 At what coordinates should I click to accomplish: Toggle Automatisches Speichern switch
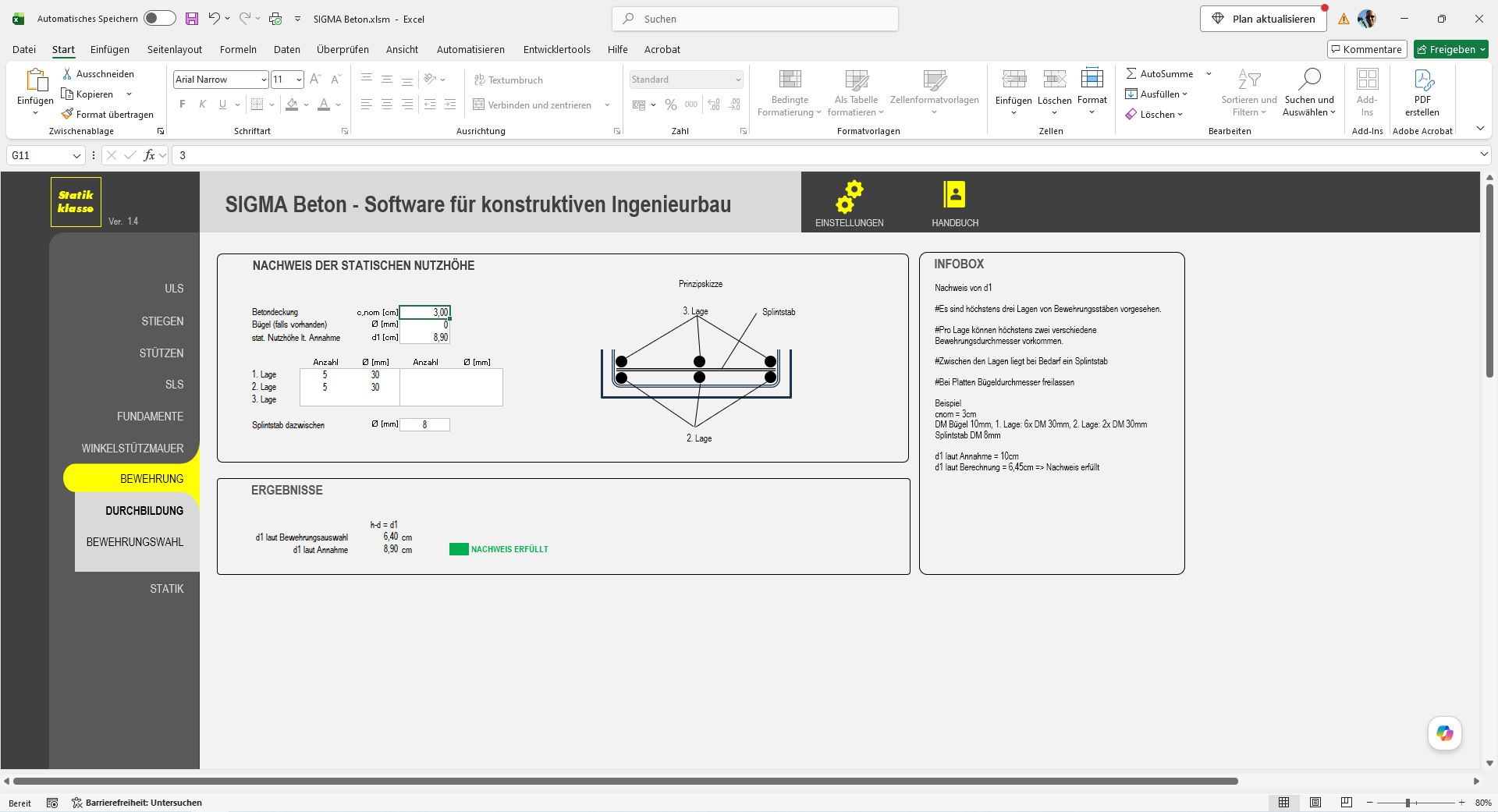point(160,19)
